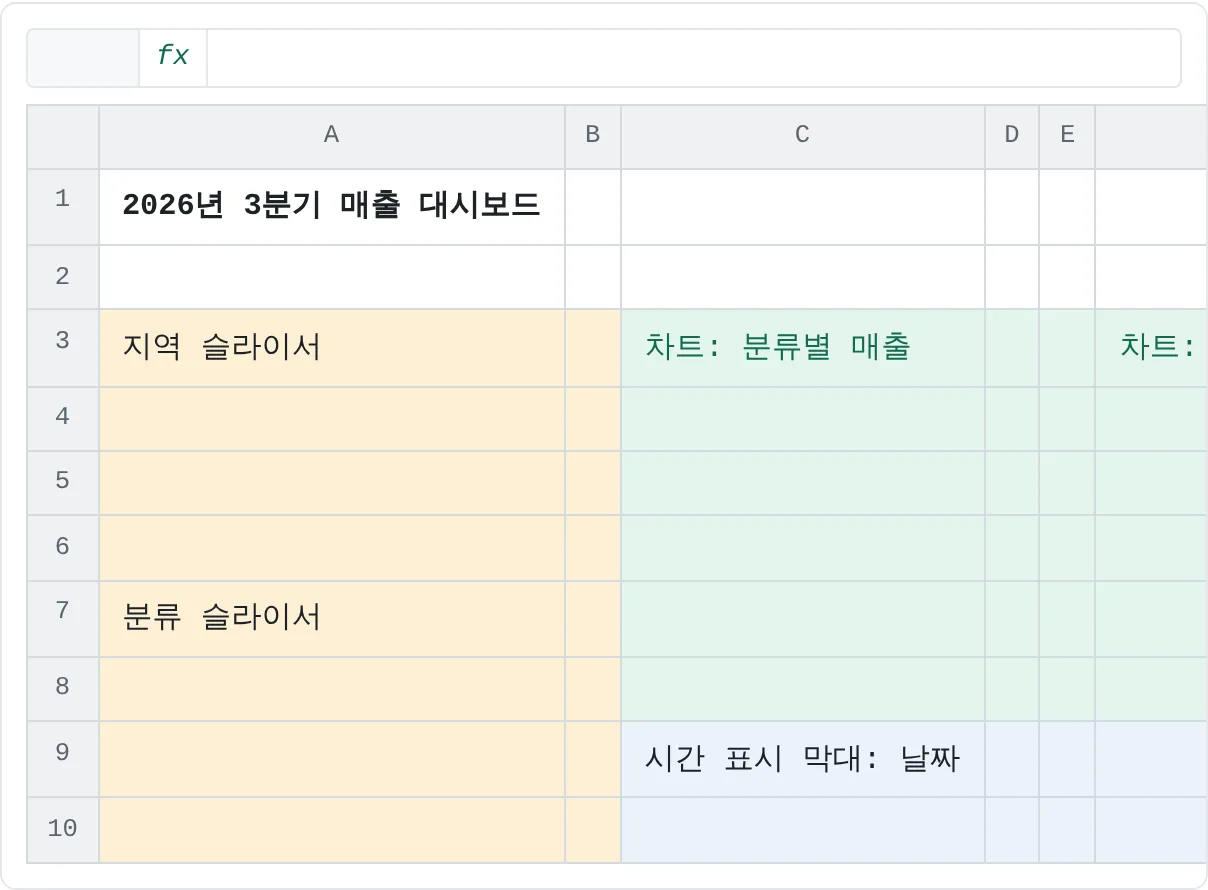Select row 2 header
Screen dimensions: 1208x890
pyautogui.click(x=63, y=277)
